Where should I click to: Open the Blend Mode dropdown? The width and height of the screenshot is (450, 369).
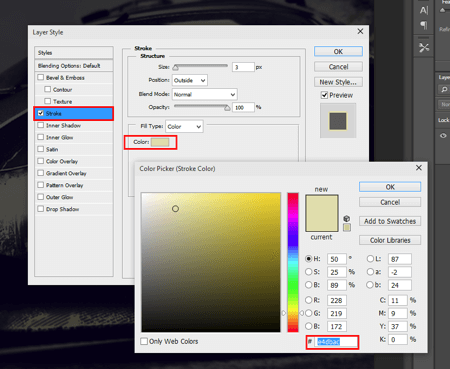(204, 94)
